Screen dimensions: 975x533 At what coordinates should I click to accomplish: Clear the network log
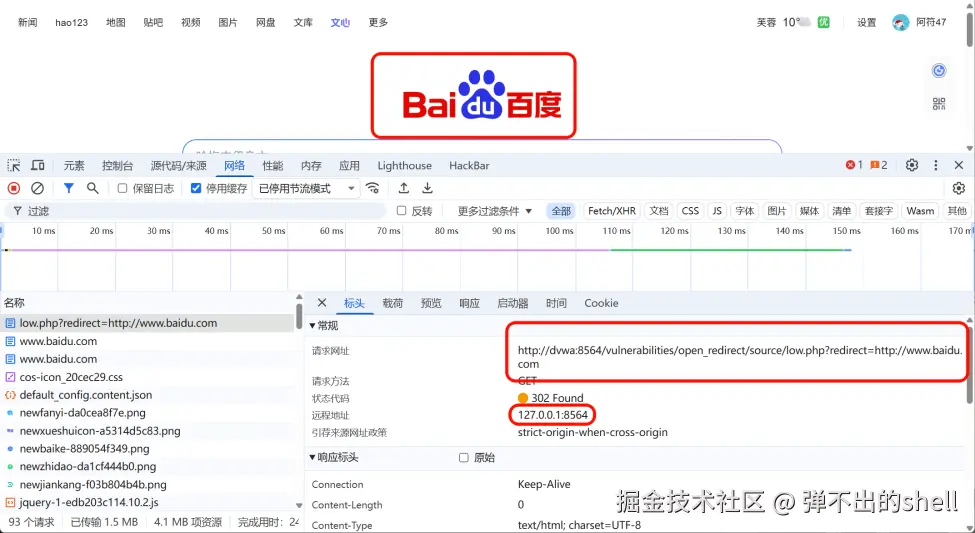pyautogui.click(x=37, y=188)
